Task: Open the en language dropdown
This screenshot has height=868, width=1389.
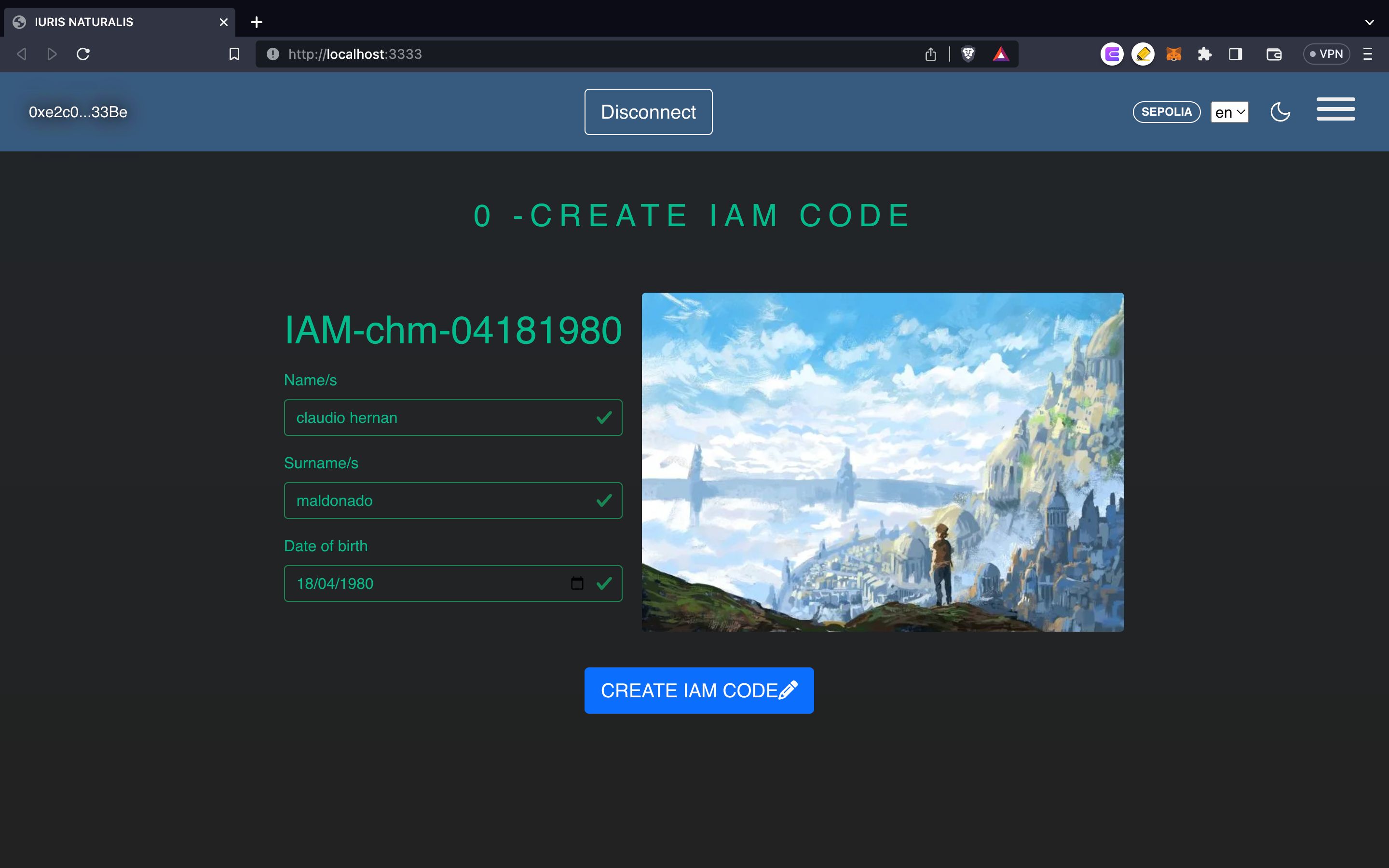Action: coord(1229,112)
